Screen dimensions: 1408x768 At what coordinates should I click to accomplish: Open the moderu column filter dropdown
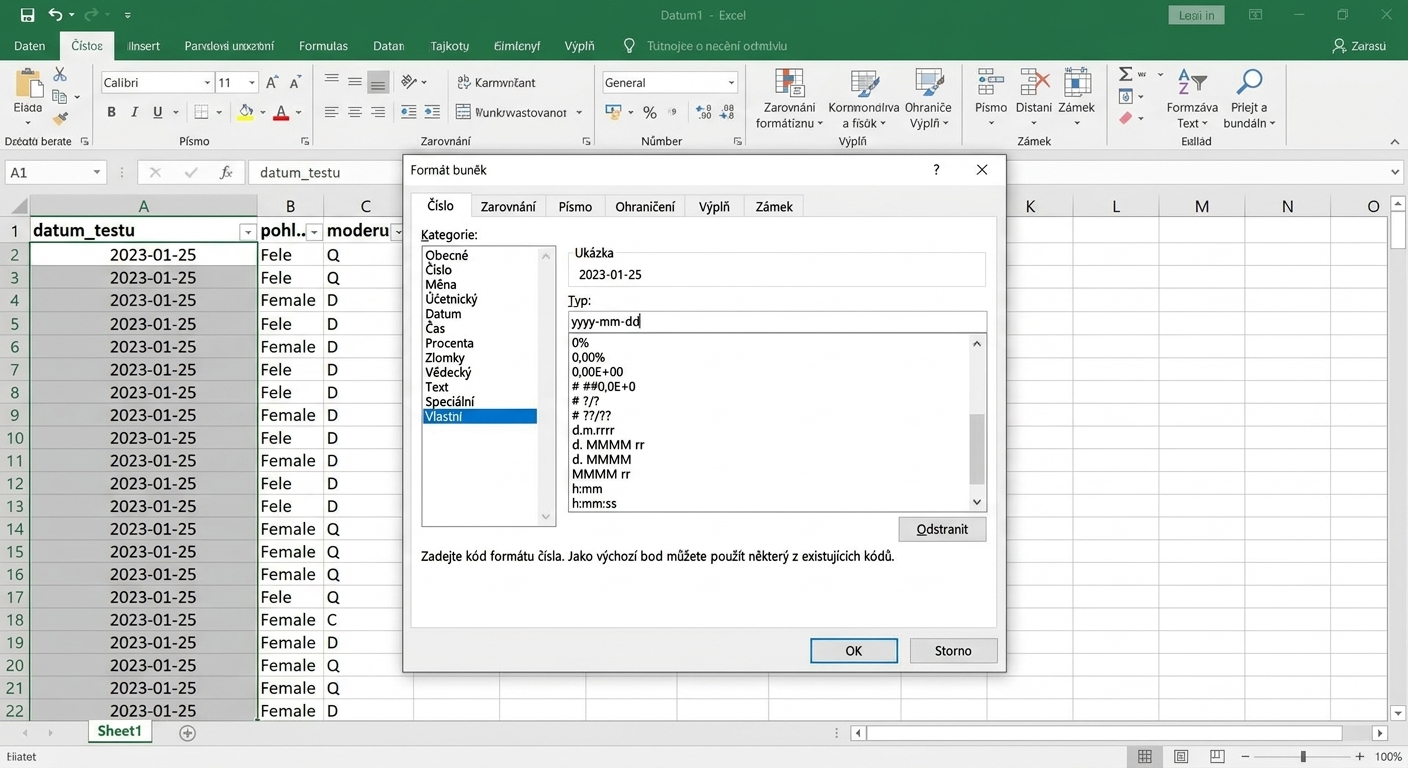pos(396,232)
